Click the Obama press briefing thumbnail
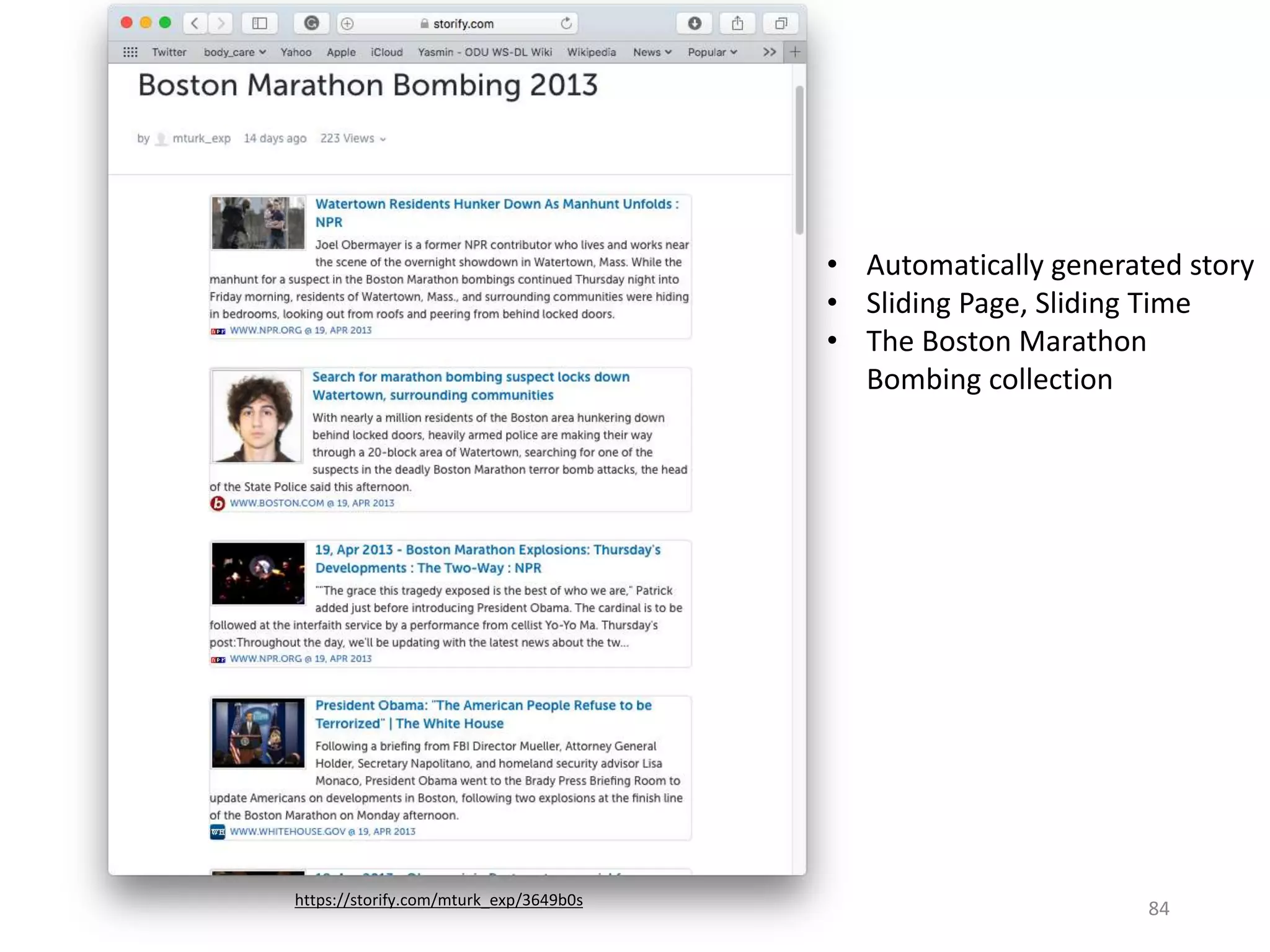 (x=258, y=733)
